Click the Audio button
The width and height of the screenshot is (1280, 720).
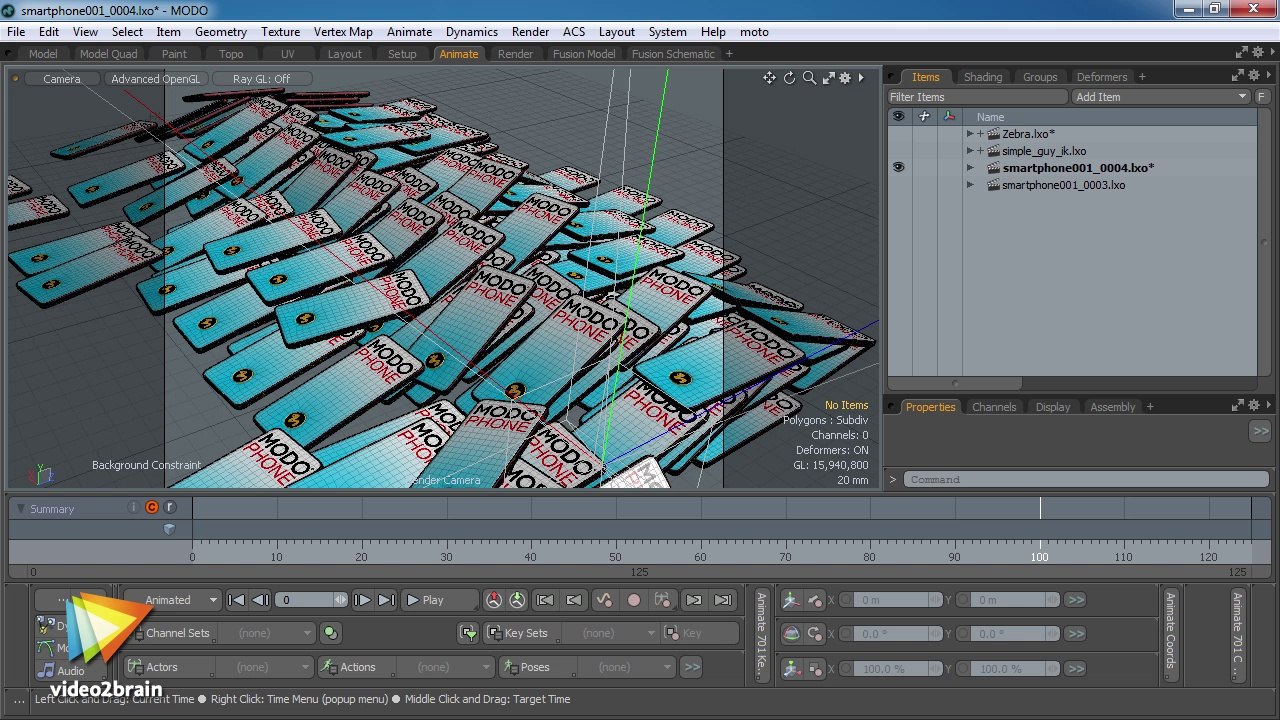click(x=71, y=671)
